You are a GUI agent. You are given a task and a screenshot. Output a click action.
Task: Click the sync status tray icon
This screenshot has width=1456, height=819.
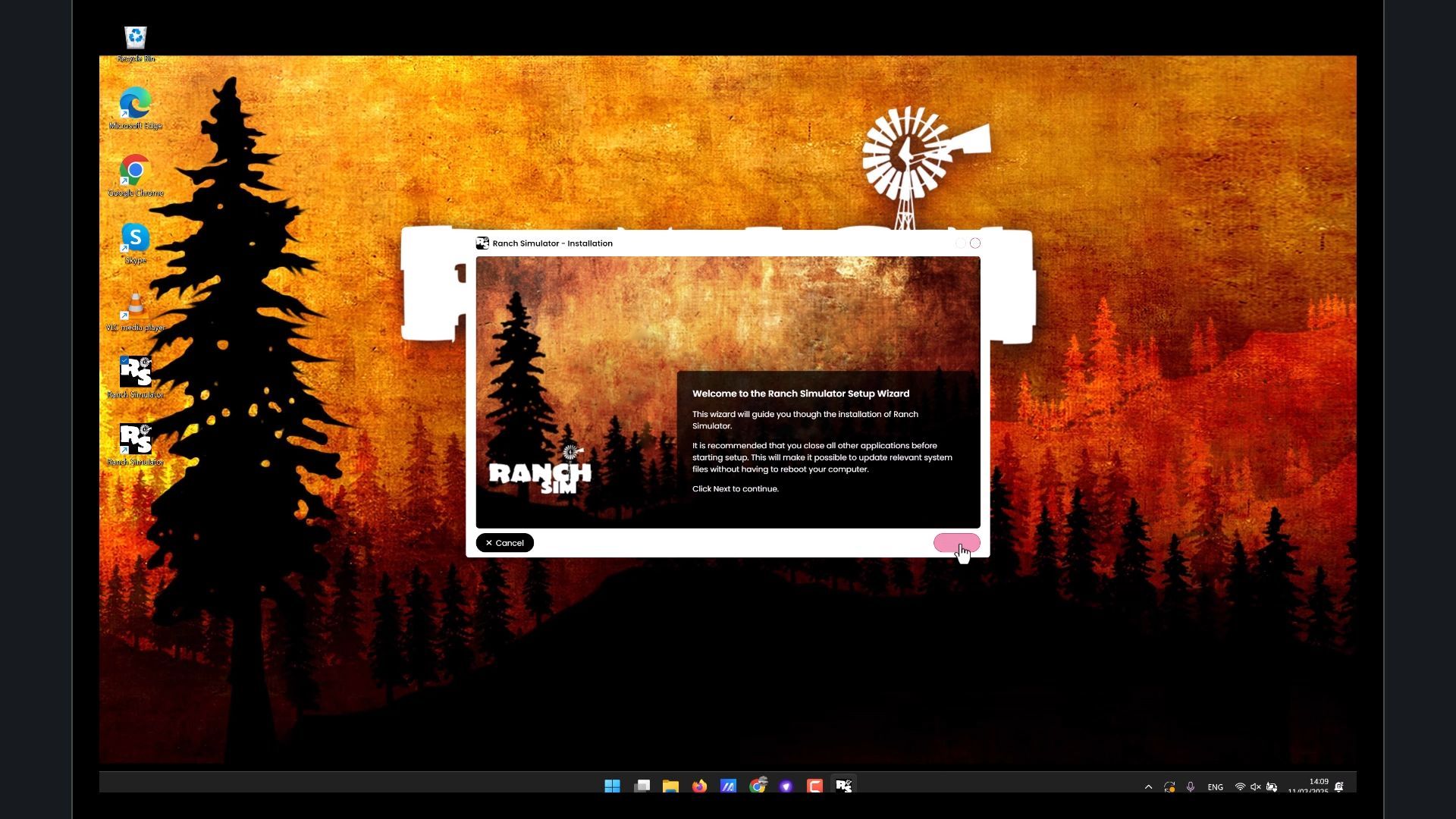click(1169, 787)
